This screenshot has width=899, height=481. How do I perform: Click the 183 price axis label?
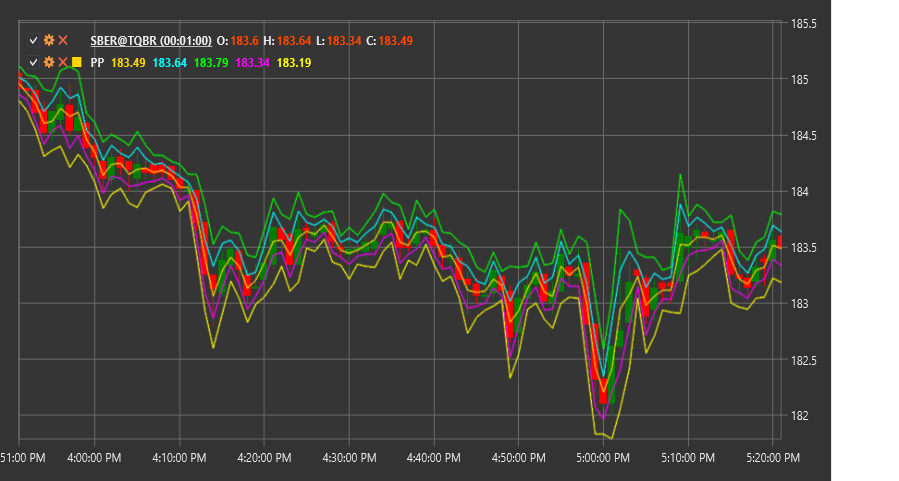coord(800,303)
